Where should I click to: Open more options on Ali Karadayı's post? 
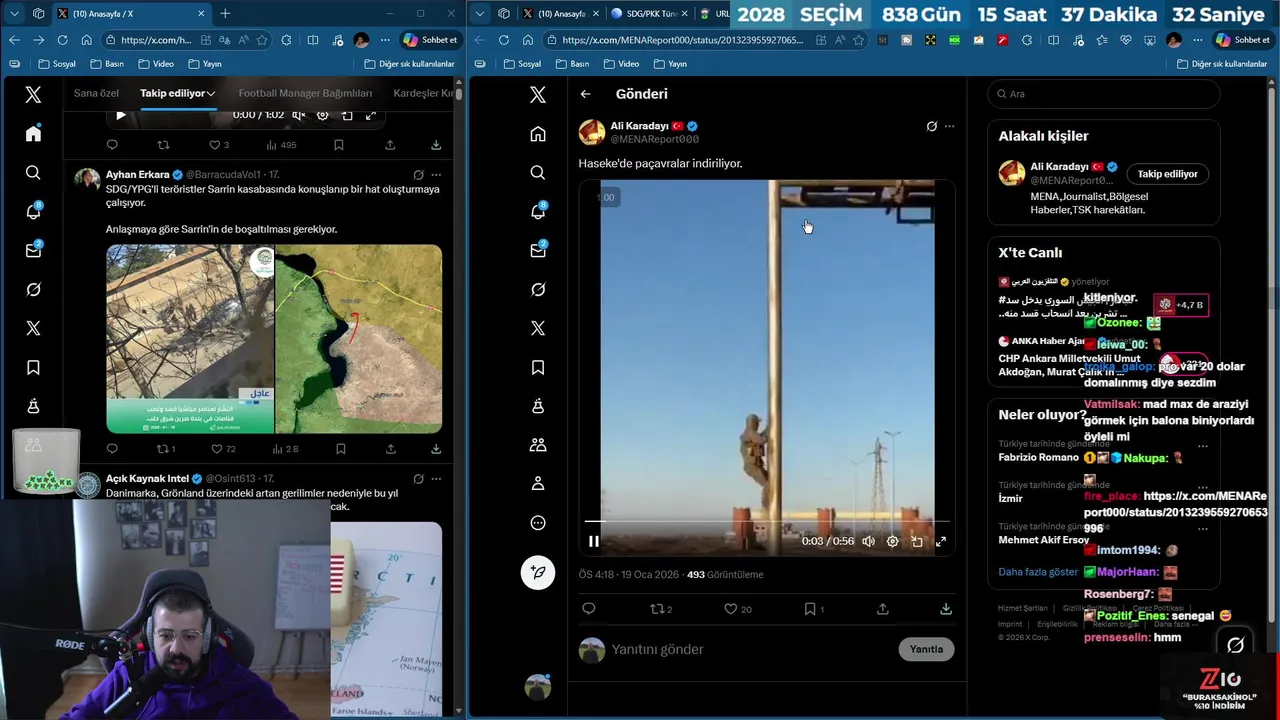point(949,126)
